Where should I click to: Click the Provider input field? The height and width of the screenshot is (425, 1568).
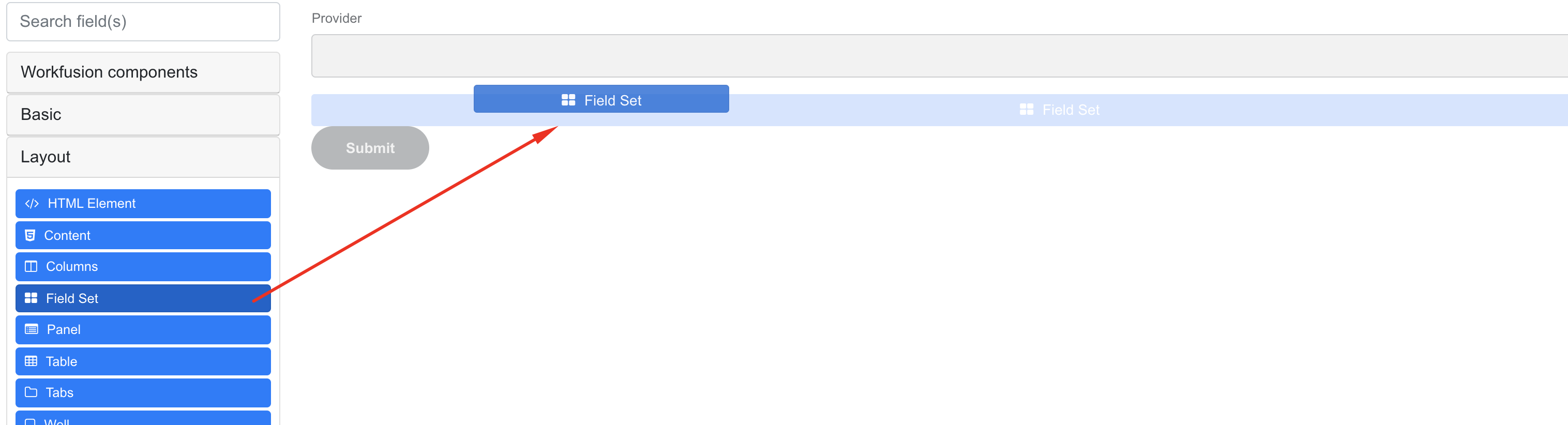click(940, 56)
